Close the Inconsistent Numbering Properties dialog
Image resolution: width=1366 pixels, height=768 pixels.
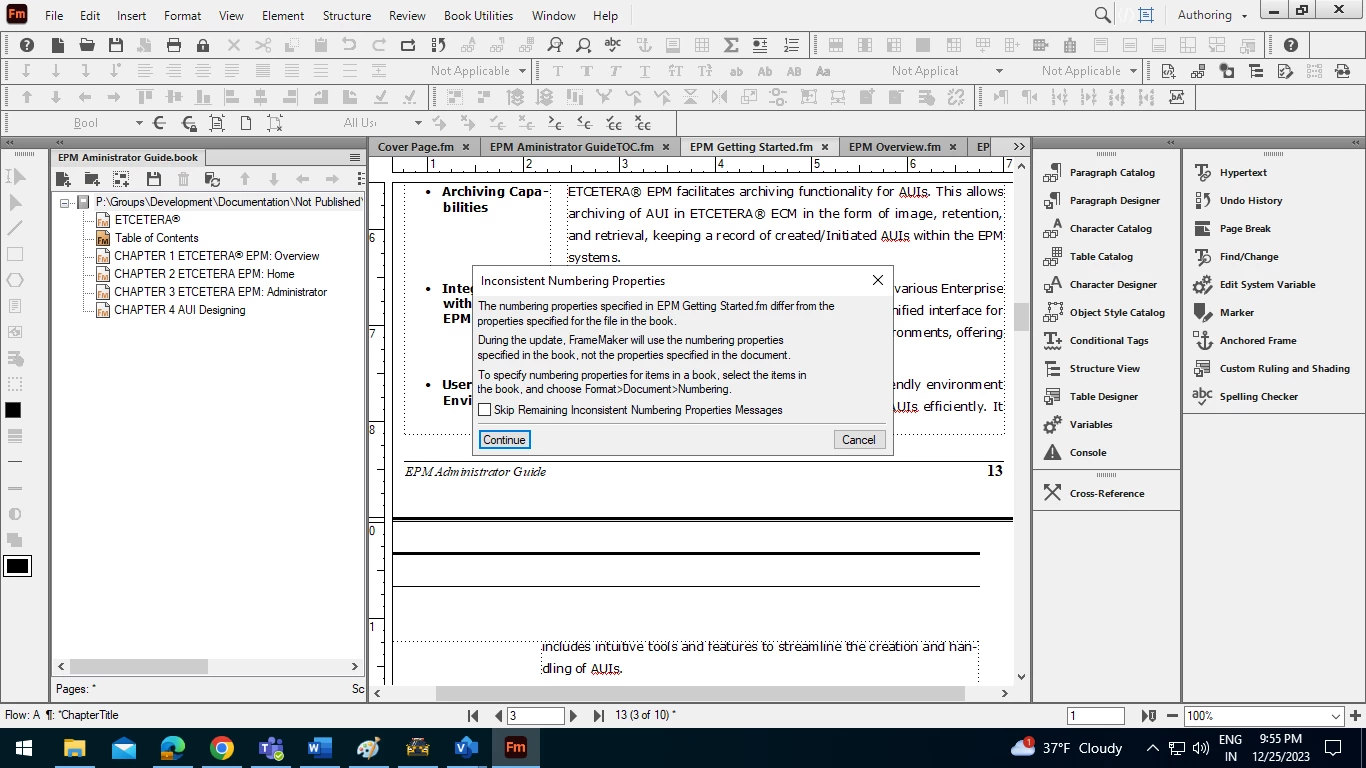tap(878, 281)
